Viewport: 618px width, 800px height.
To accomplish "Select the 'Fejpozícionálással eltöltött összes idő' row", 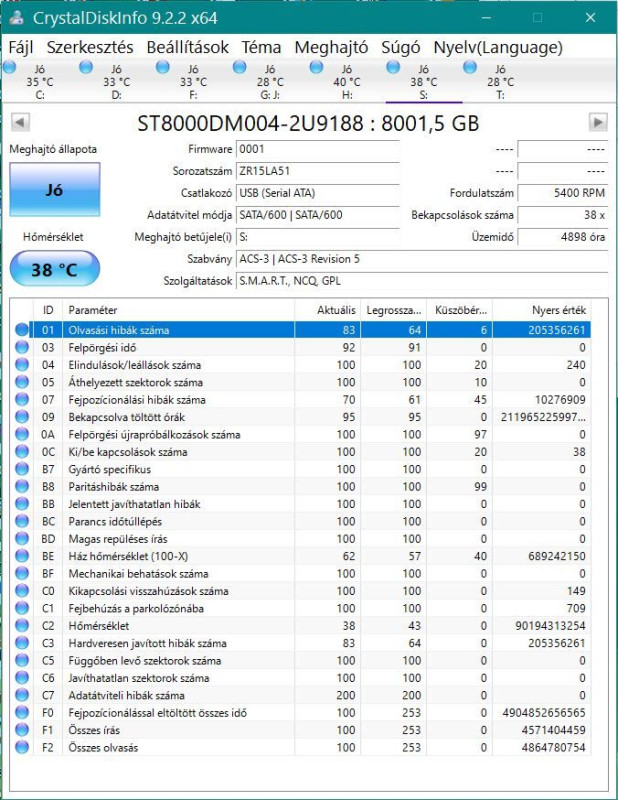I will [302, 713].
